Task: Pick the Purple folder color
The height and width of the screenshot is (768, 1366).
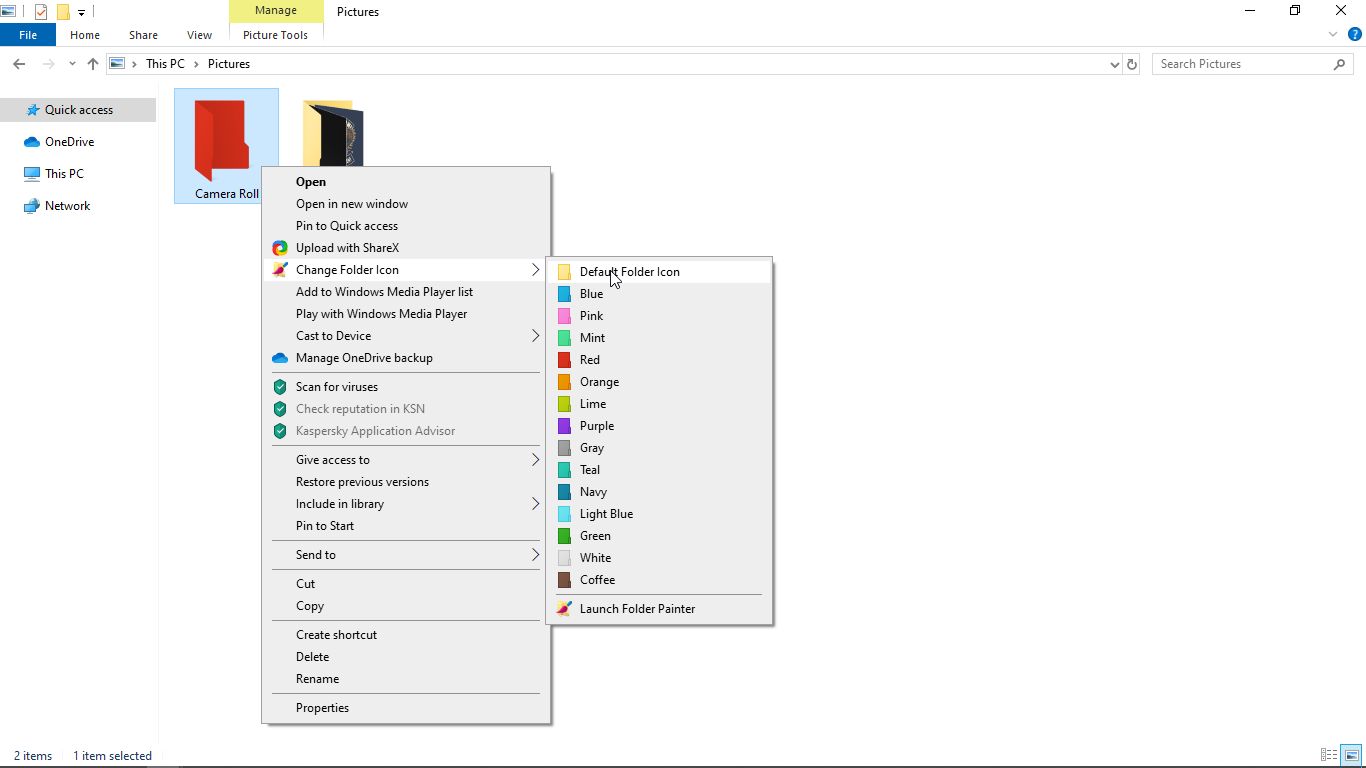Action: [x=597, y=426]
